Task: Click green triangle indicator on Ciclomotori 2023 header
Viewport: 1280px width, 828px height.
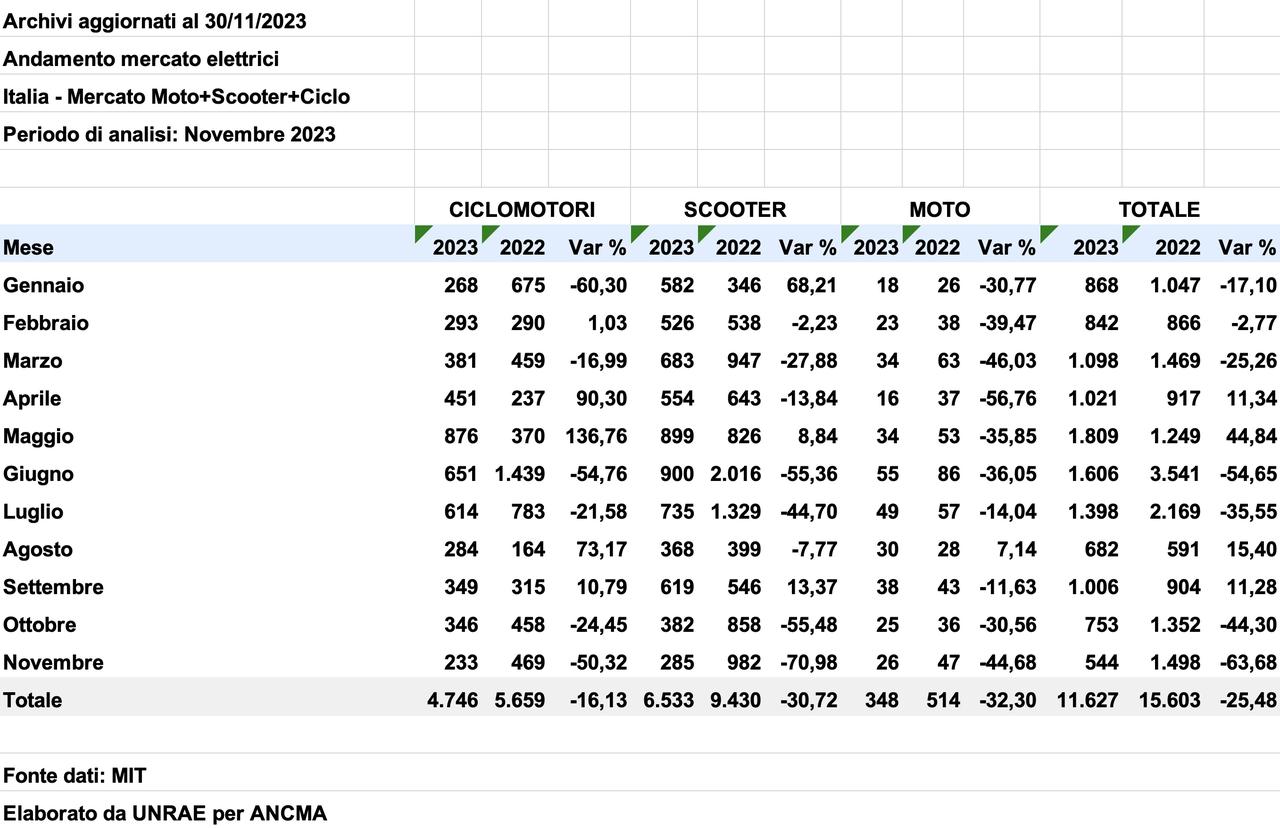Action: [420, 231]
